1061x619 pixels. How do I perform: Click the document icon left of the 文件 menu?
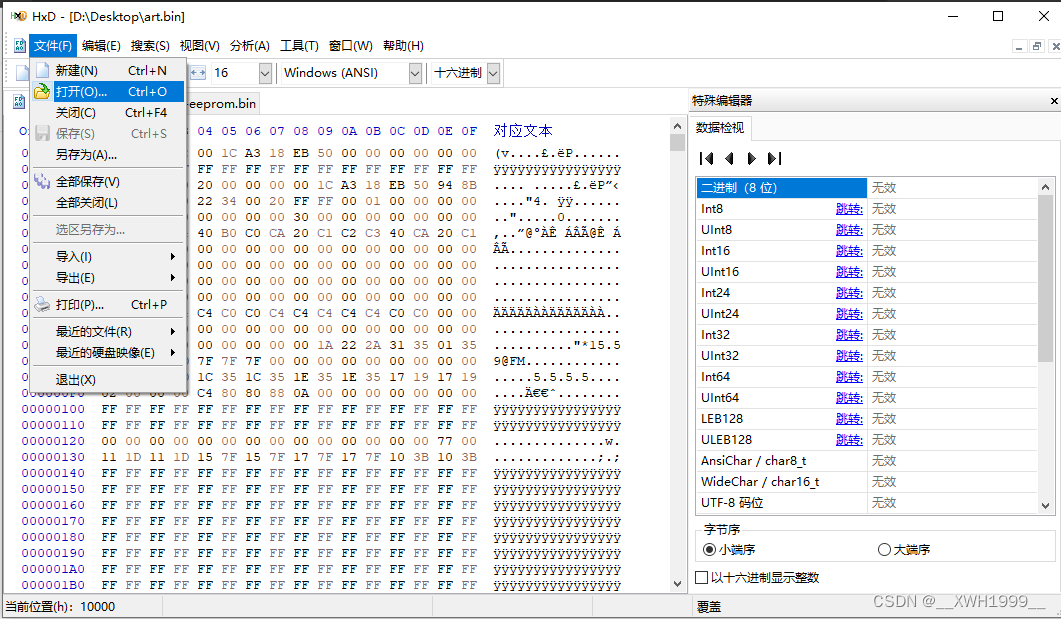pyautogui.click(x=20, y=45)
